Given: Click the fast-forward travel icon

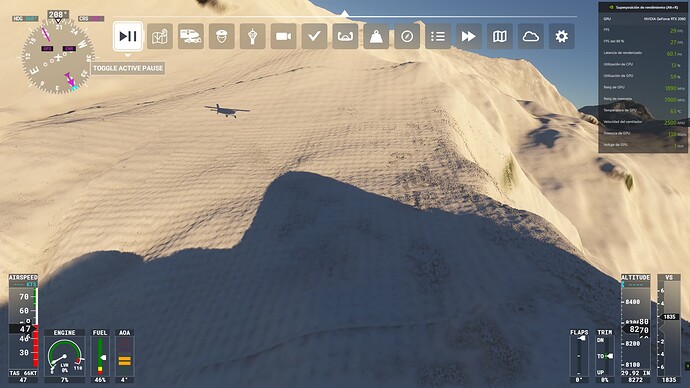Looking at the screenshot, I should pyautogui.click(x=469, y=36).
